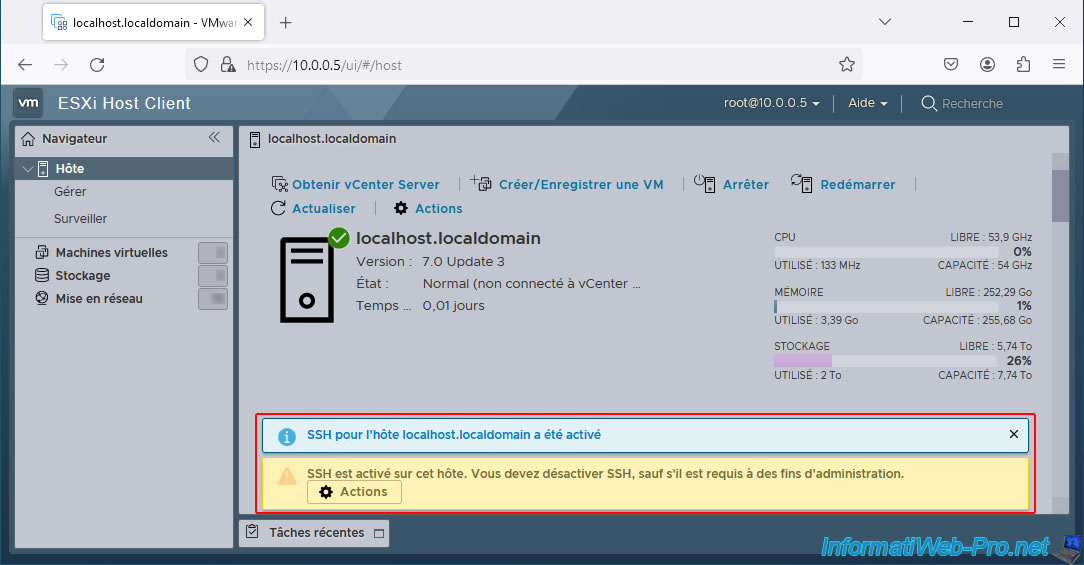Click the Obtenir vCenter Server icon
Image resolution: width=1084 pixels, height=565 pixels.
280,184
